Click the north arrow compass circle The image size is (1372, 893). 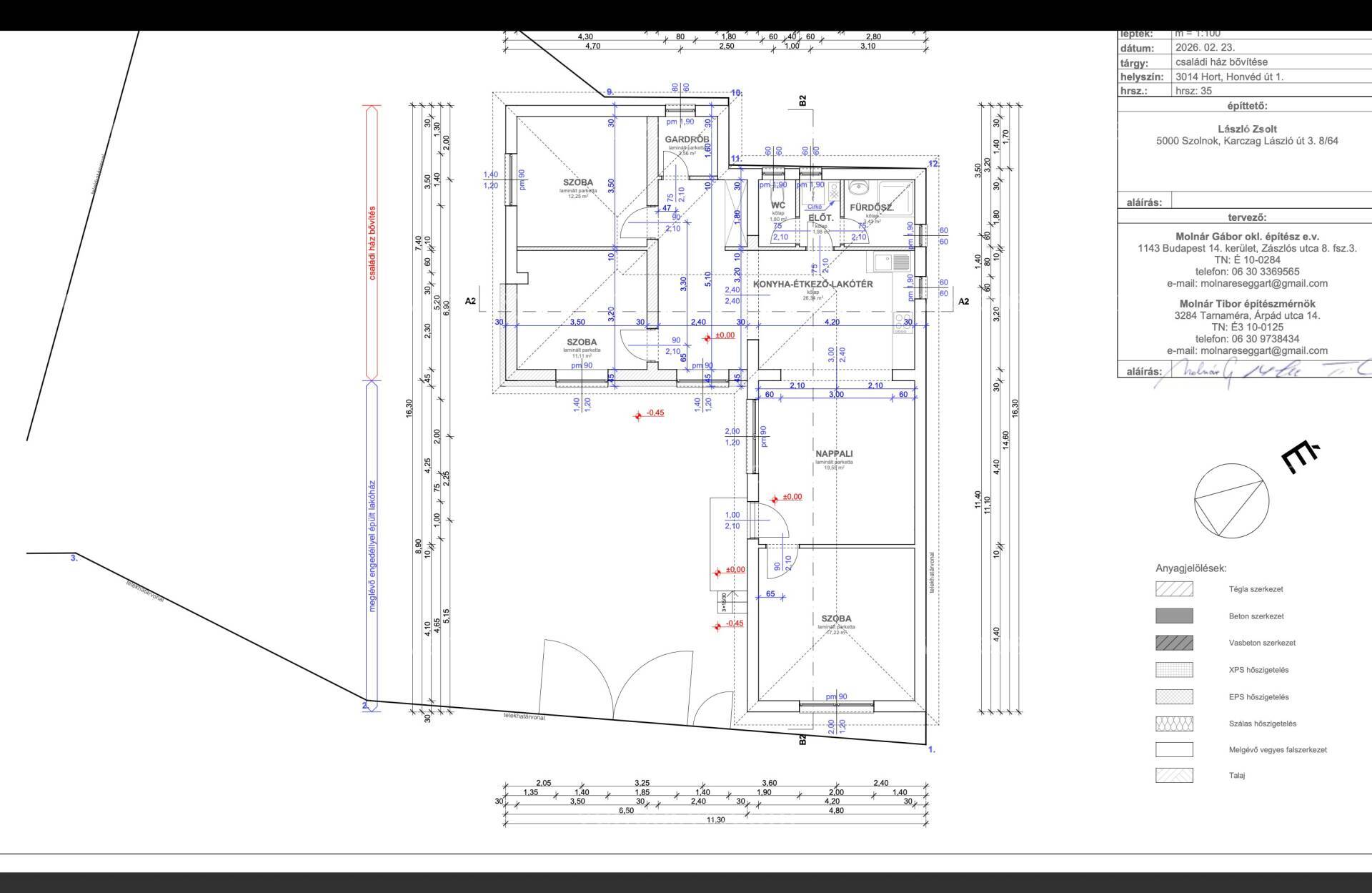1232,500
